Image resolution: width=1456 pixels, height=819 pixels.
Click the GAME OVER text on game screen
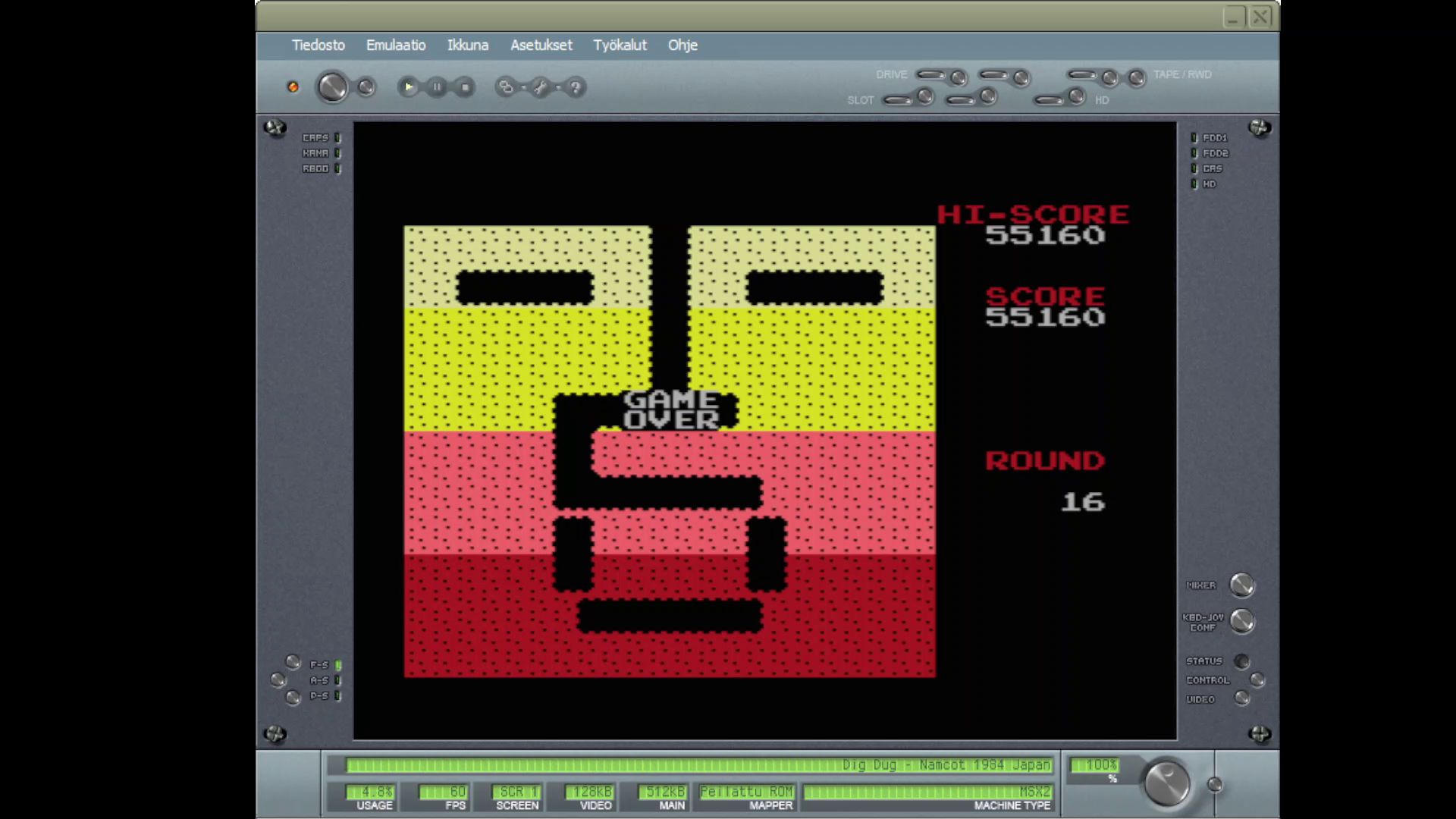[671, 409]
